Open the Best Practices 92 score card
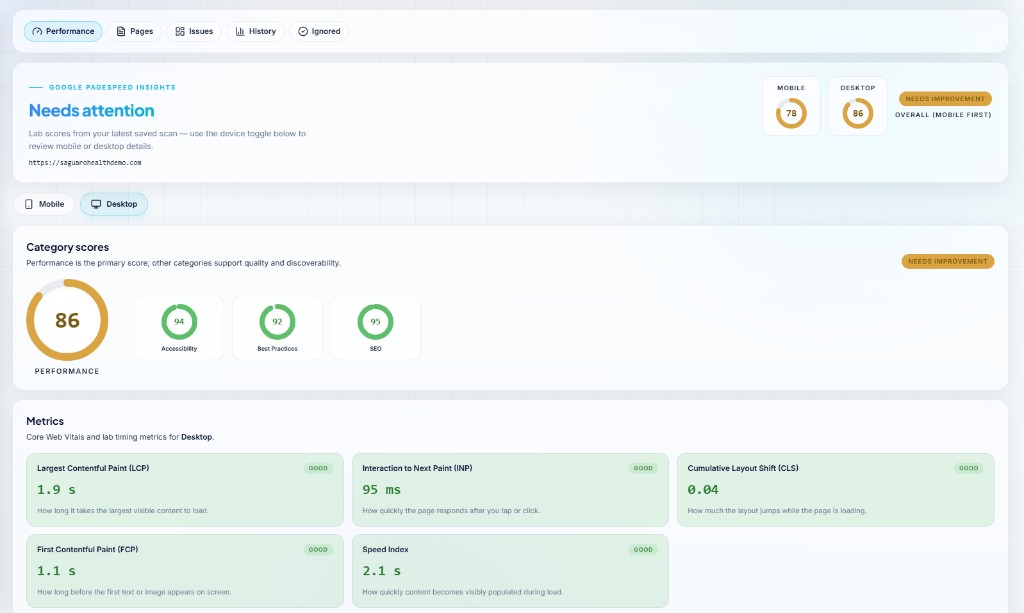Viewport: 1024px width, 613px height. tap(278, 328)
